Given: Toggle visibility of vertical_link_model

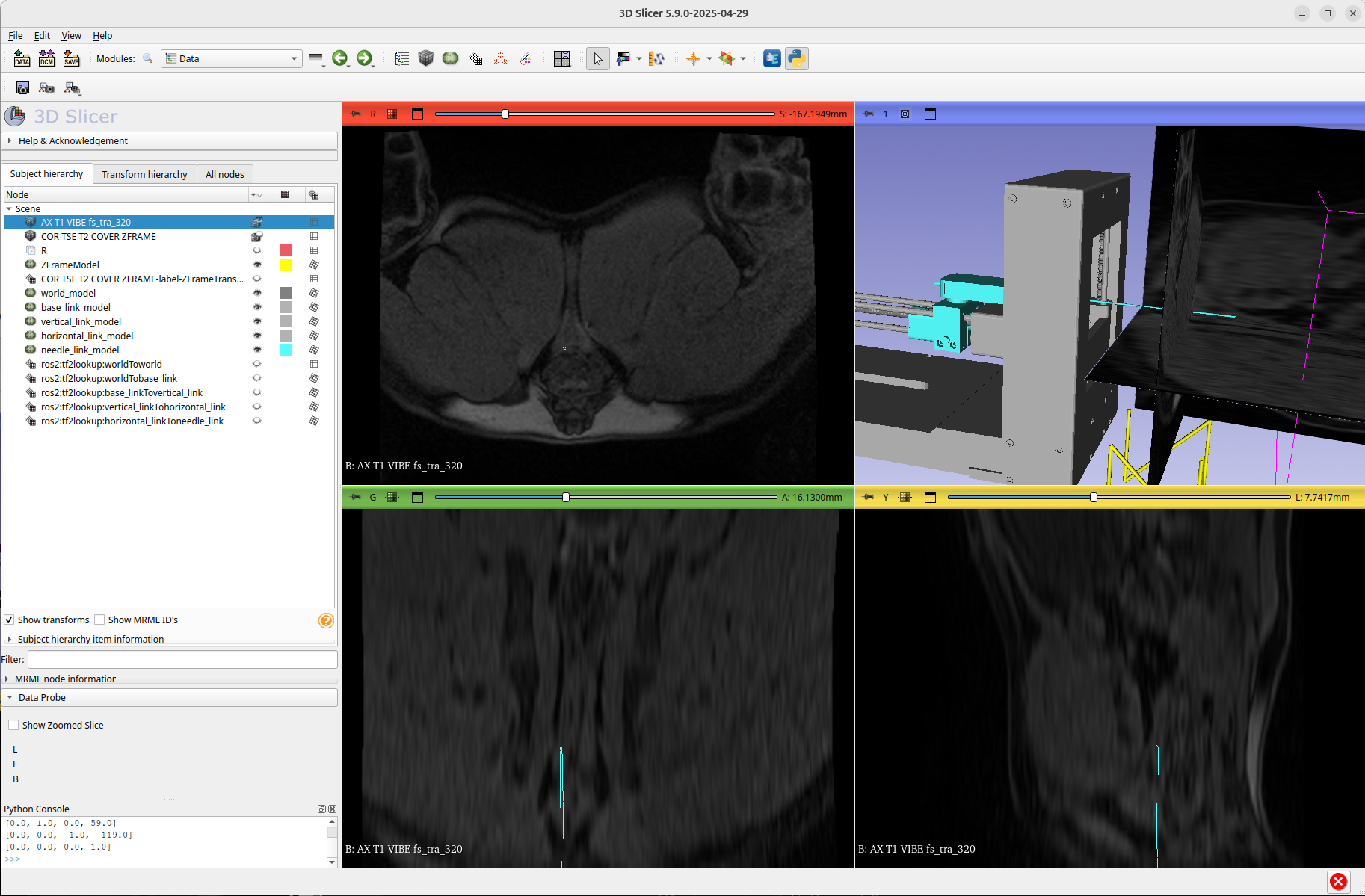Looking at the screenshot, I should coord(257,322).
